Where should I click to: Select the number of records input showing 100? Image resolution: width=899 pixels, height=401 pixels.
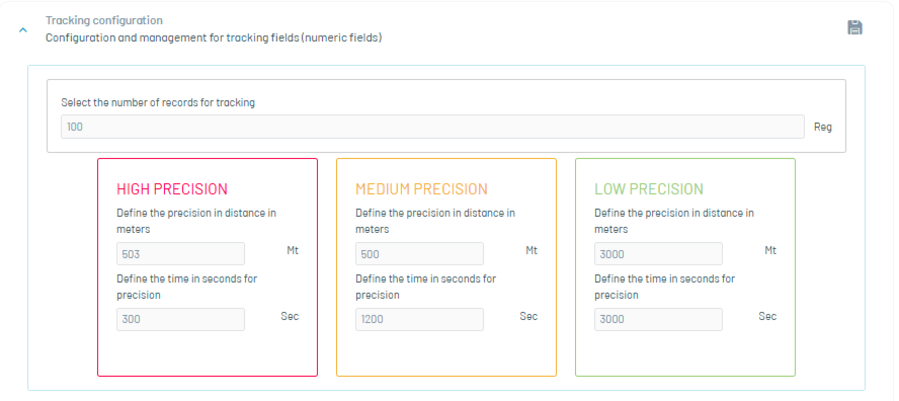click(x=432, y=127)
